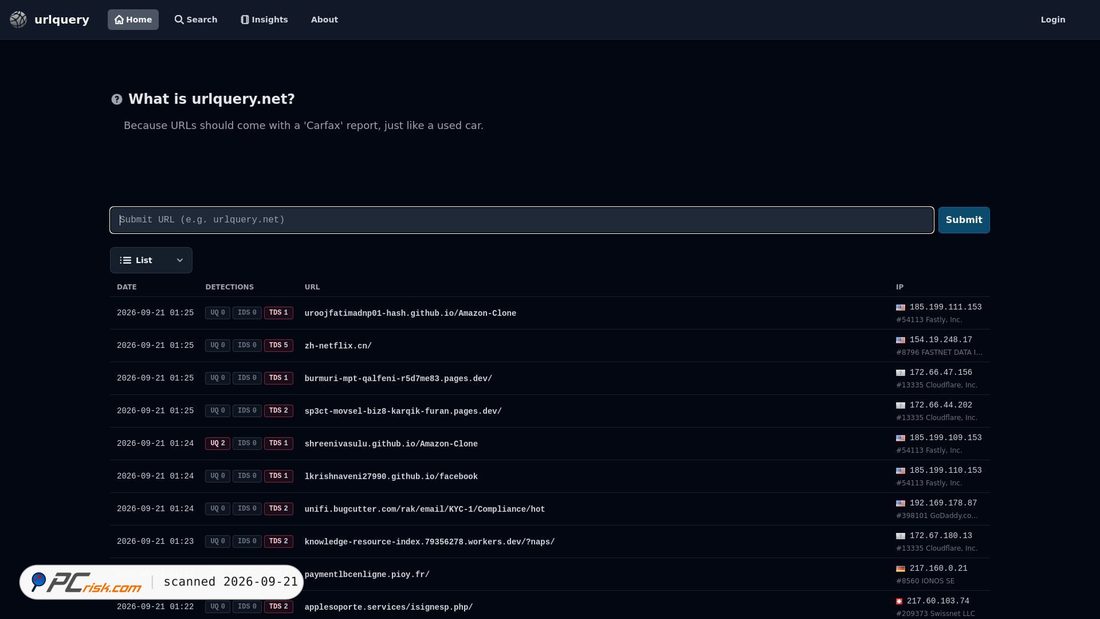Open sp3ct-movsel-biz8-karqik-furan.pages.dev report
This screenshot has height=619, width=1100.
[403, 411]
